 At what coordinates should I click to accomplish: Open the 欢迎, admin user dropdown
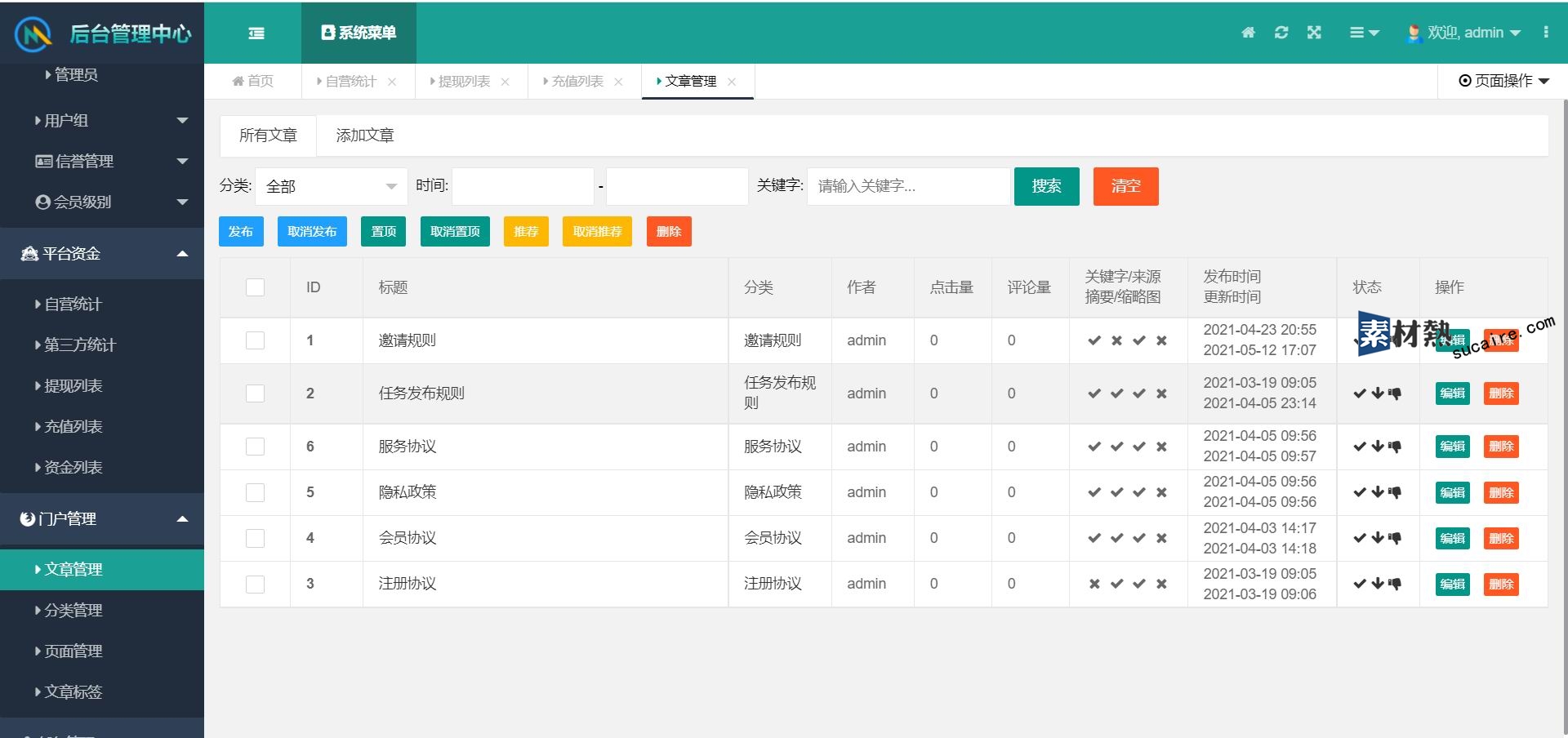pos(1463,33)
